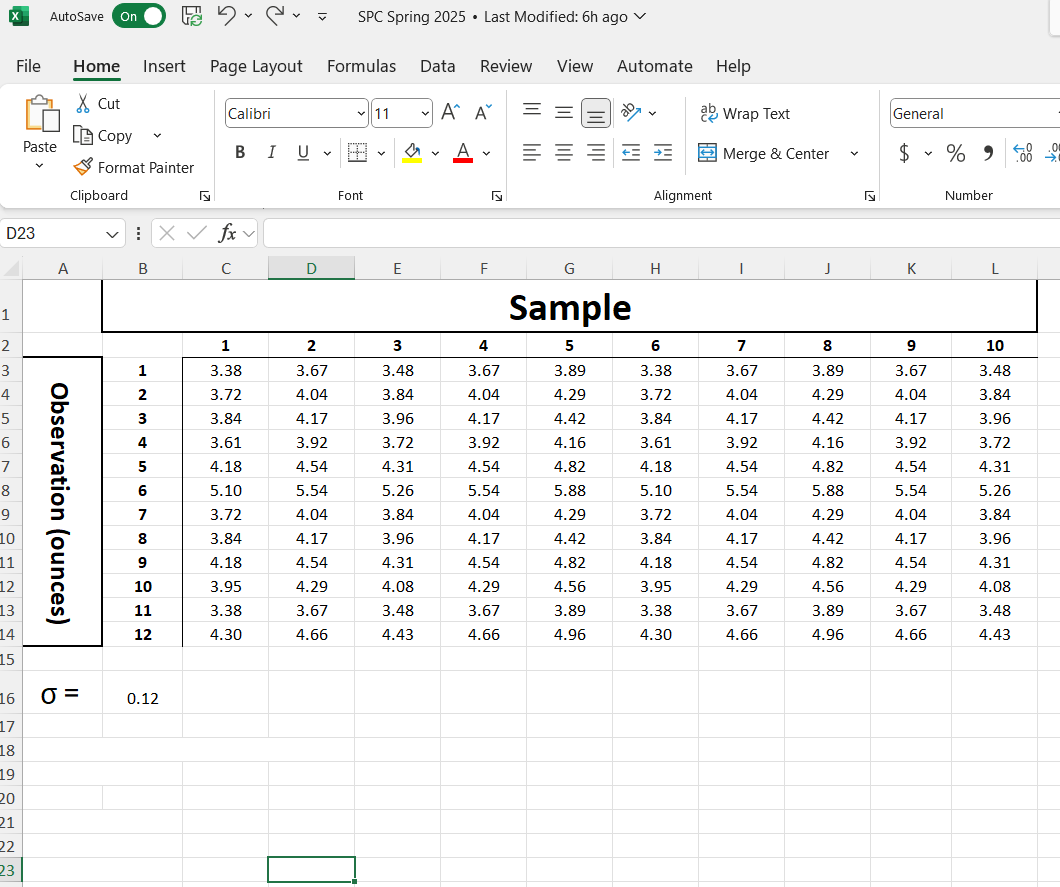Toggle center alignment
This screenshot has width=1060, height=887.
(x=563, y=153)
